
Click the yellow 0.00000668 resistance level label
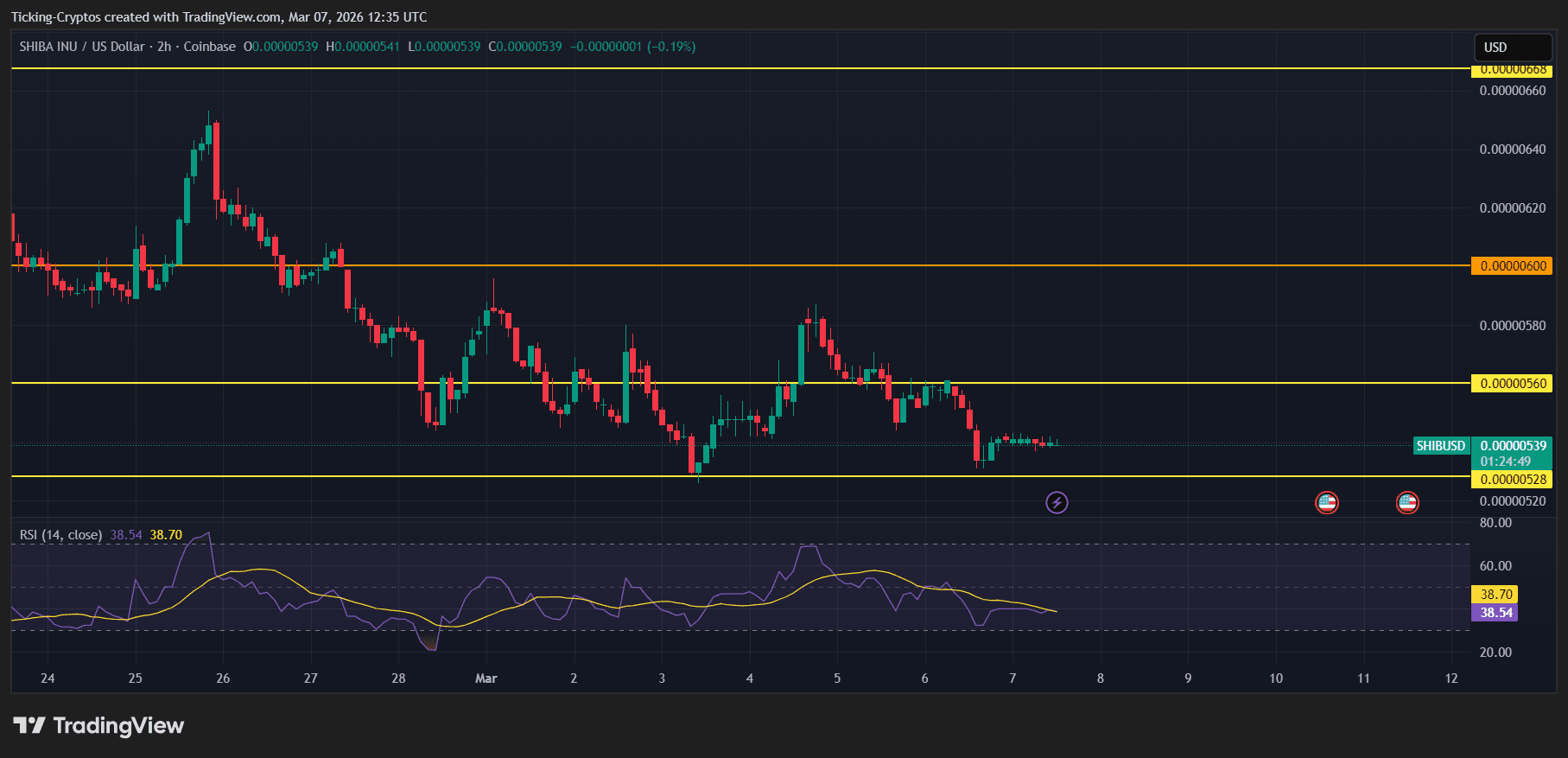(x=1513, y=70)
